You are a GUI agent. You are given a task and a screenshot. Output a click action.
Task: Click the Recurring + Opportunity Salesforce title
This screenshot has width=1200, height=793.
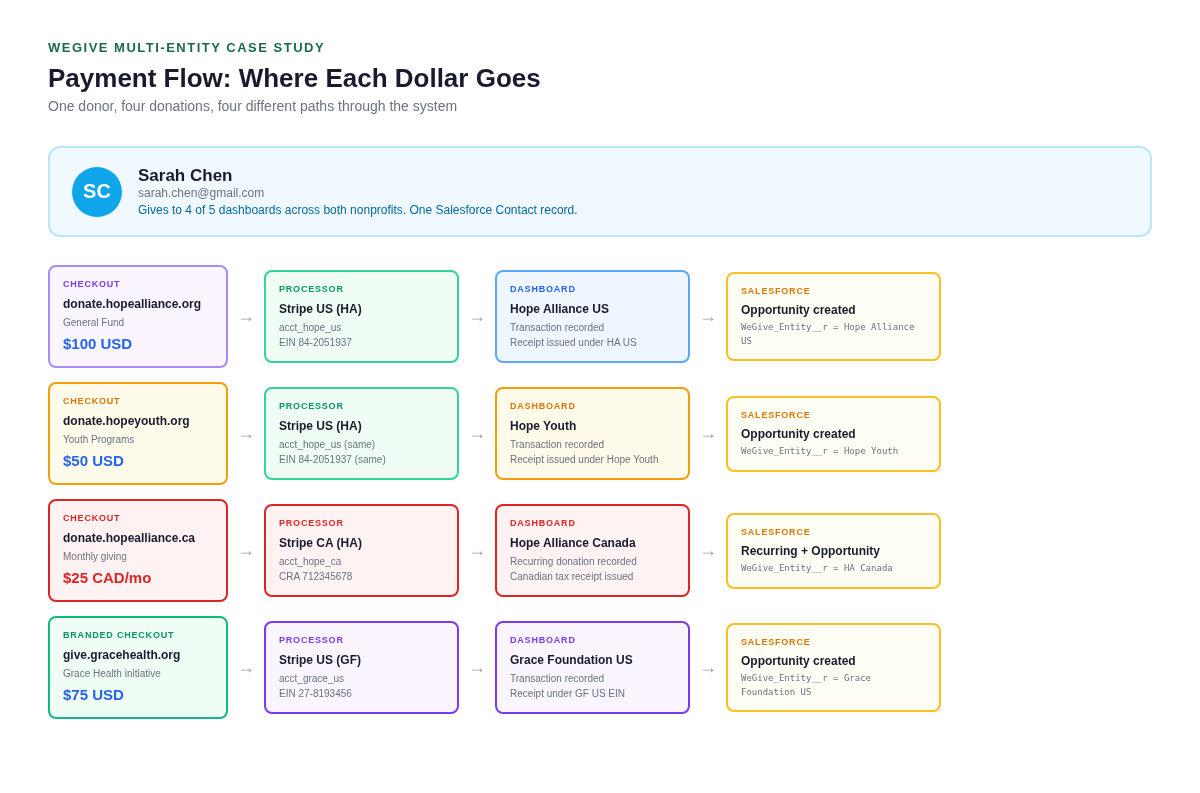click(x=810, y=551)
